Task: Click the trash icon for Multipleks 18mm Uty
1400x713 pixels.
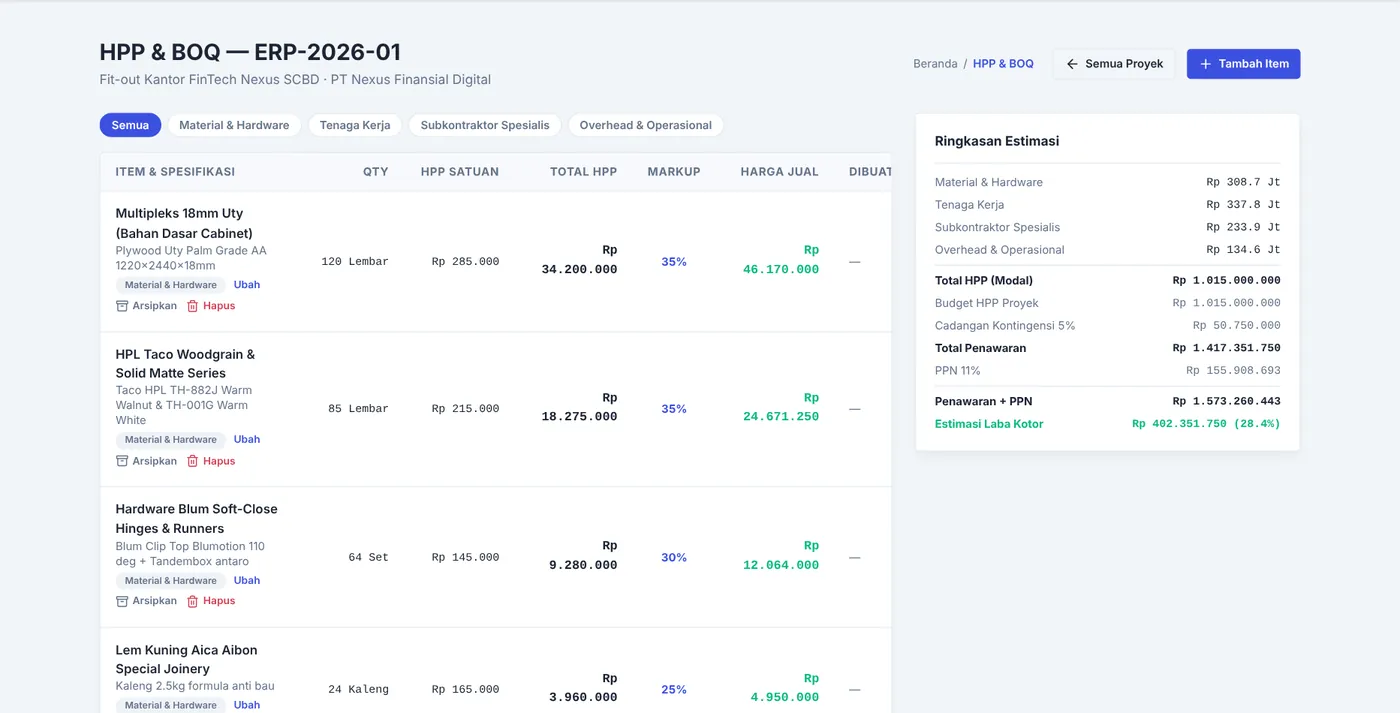Action: pyautogui.click(x=193, y=306)
